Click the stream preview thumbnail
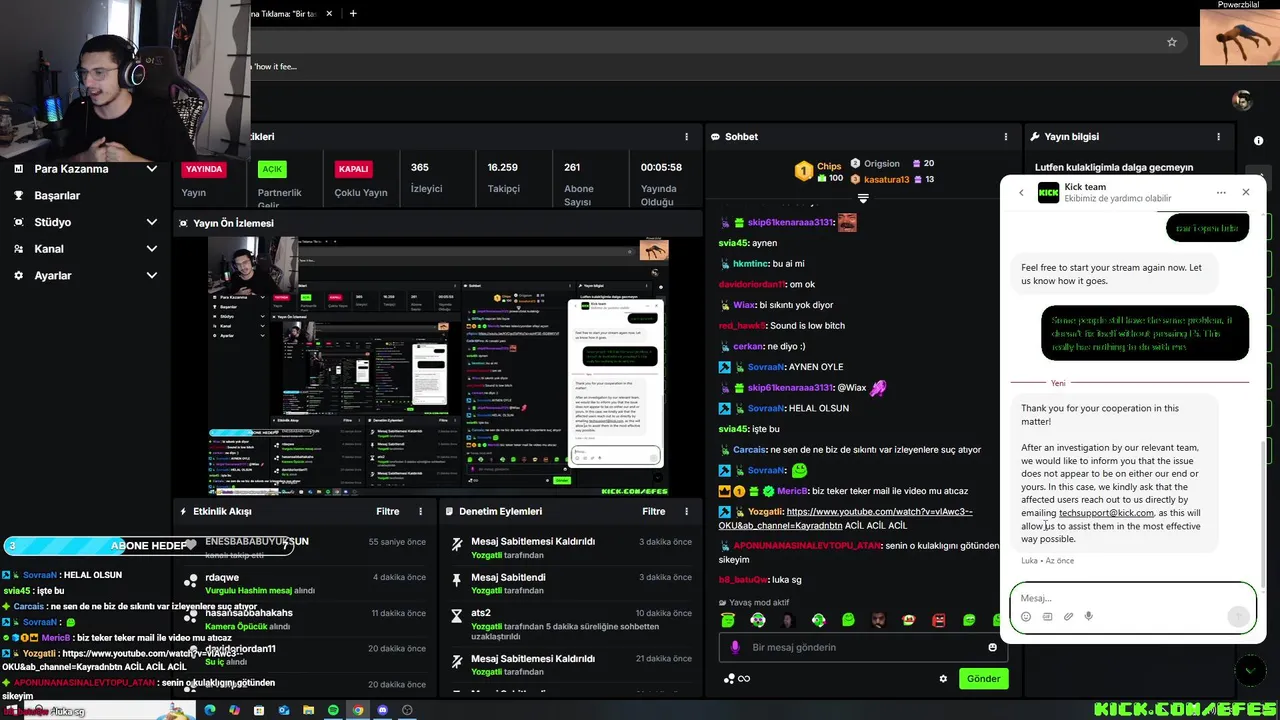This screenshot has width=1280, height=720. point(438,366)
